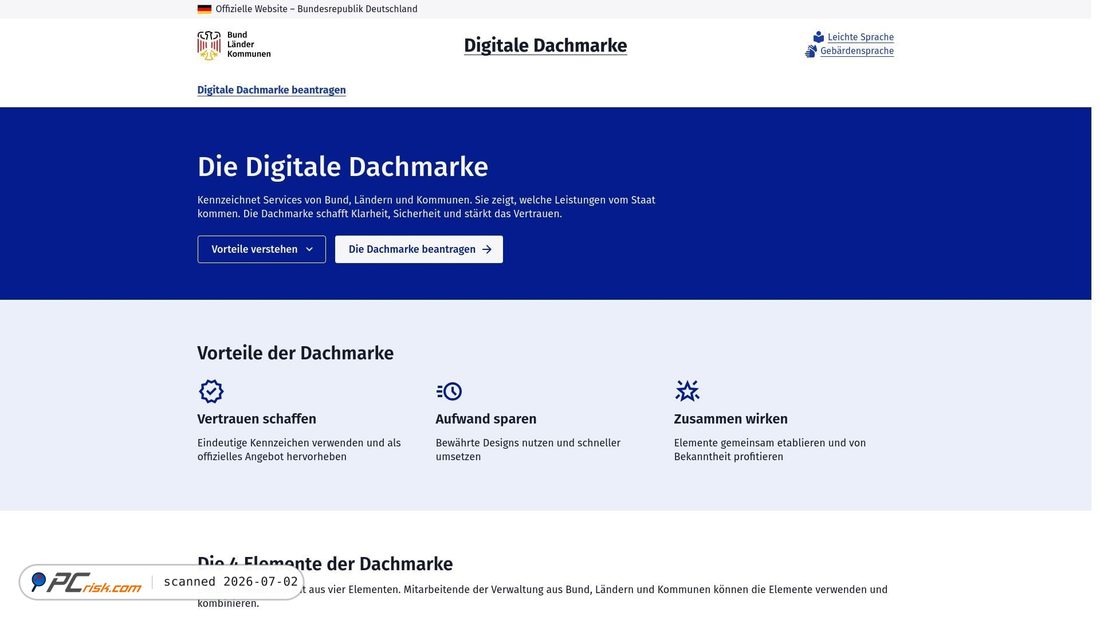The width and height of the screenshot is (1100, 619).
Task: Click the chevron in Vorteile verstehen
Action: (309, 249)
